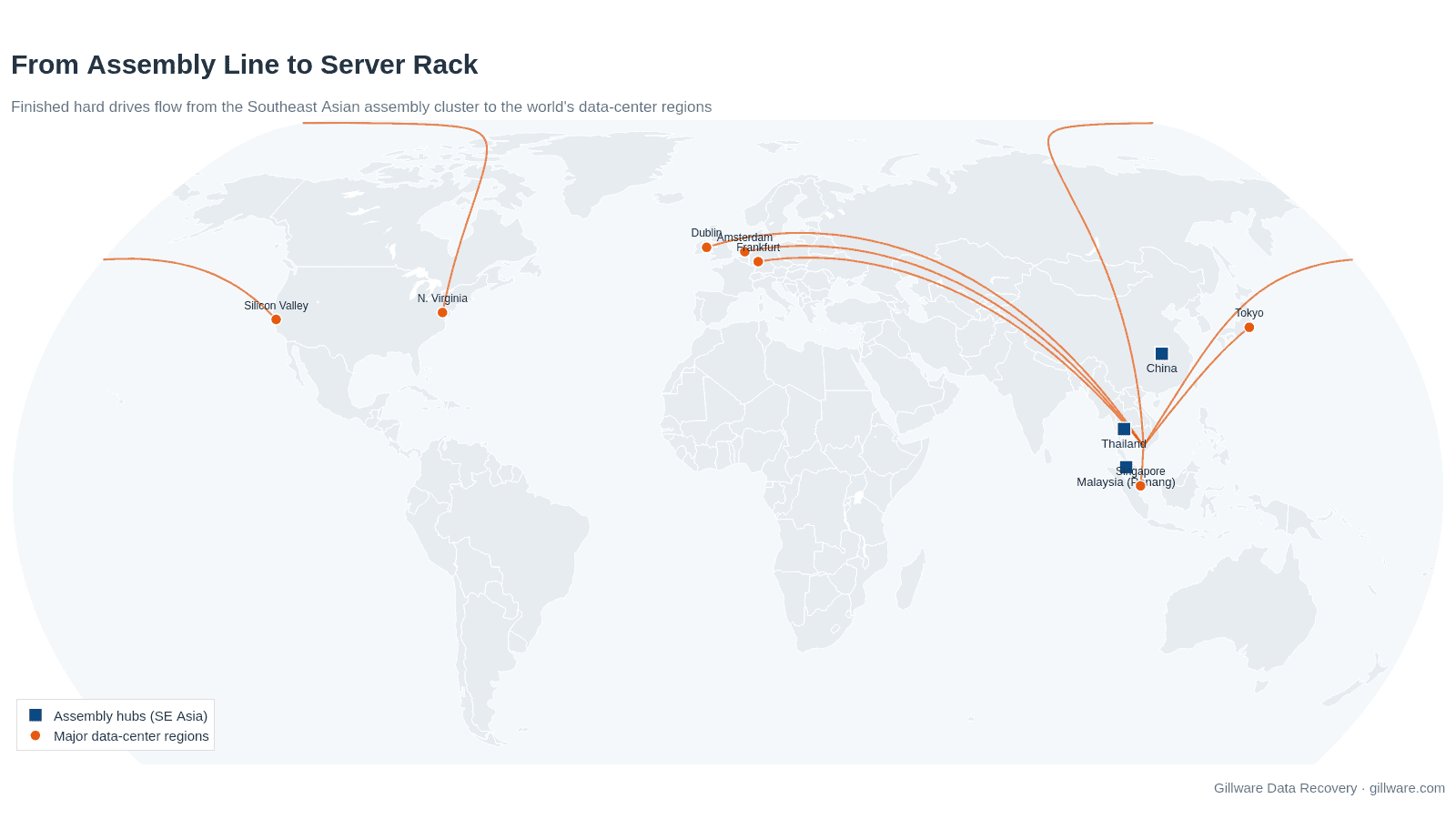
Task: Click the blue square legend symbol
Action: 35,715
